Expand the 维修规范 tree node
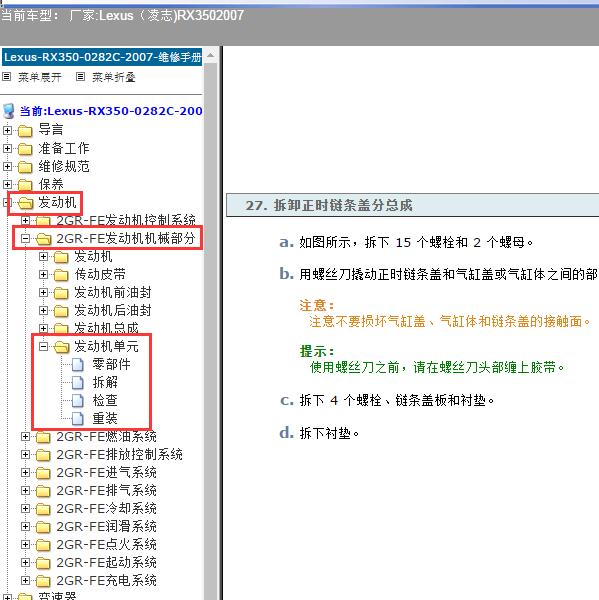599x600 pixels. pyautogui.click(x=7, y=166)
